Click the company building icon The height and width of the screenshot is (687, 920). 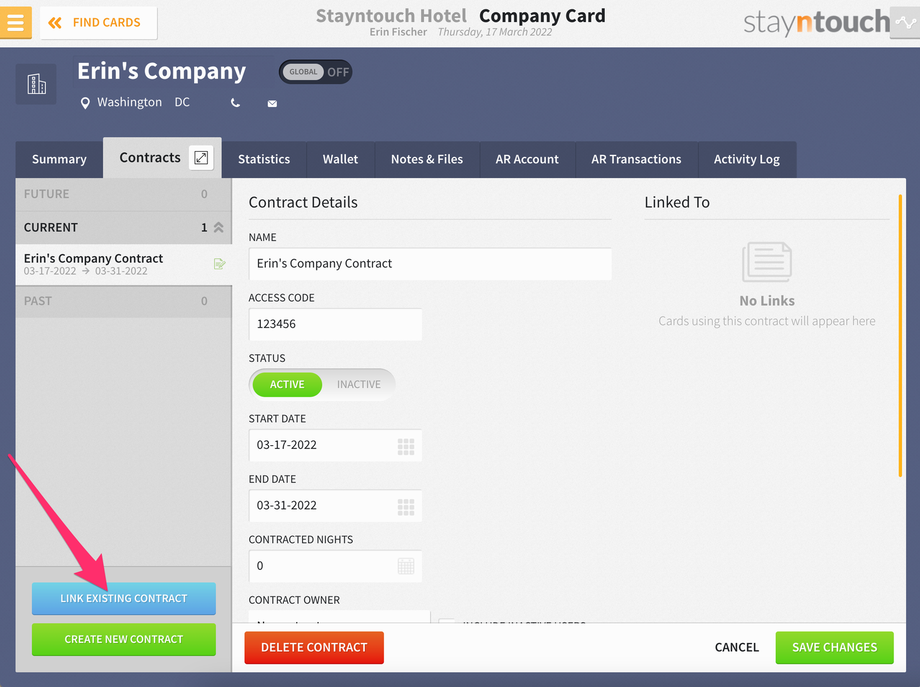tap(36, 84)
